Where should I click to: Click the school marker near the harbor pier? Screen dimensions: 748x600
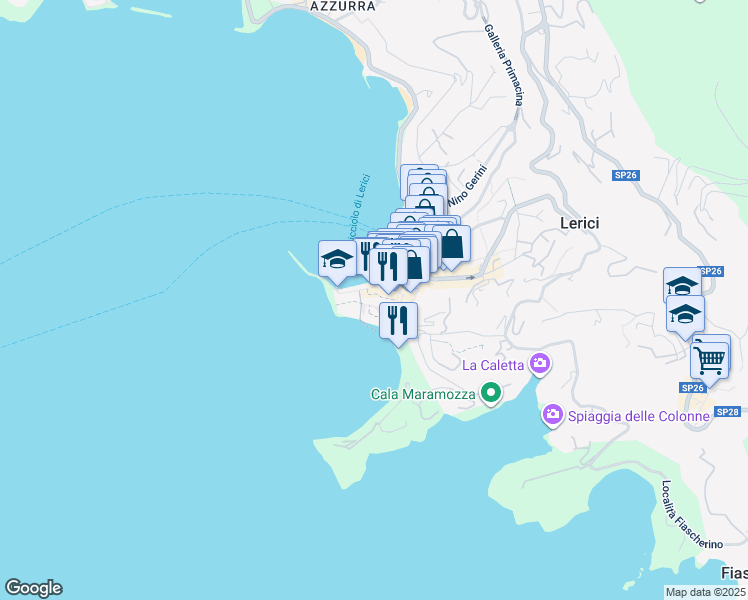tap(337, 259)
